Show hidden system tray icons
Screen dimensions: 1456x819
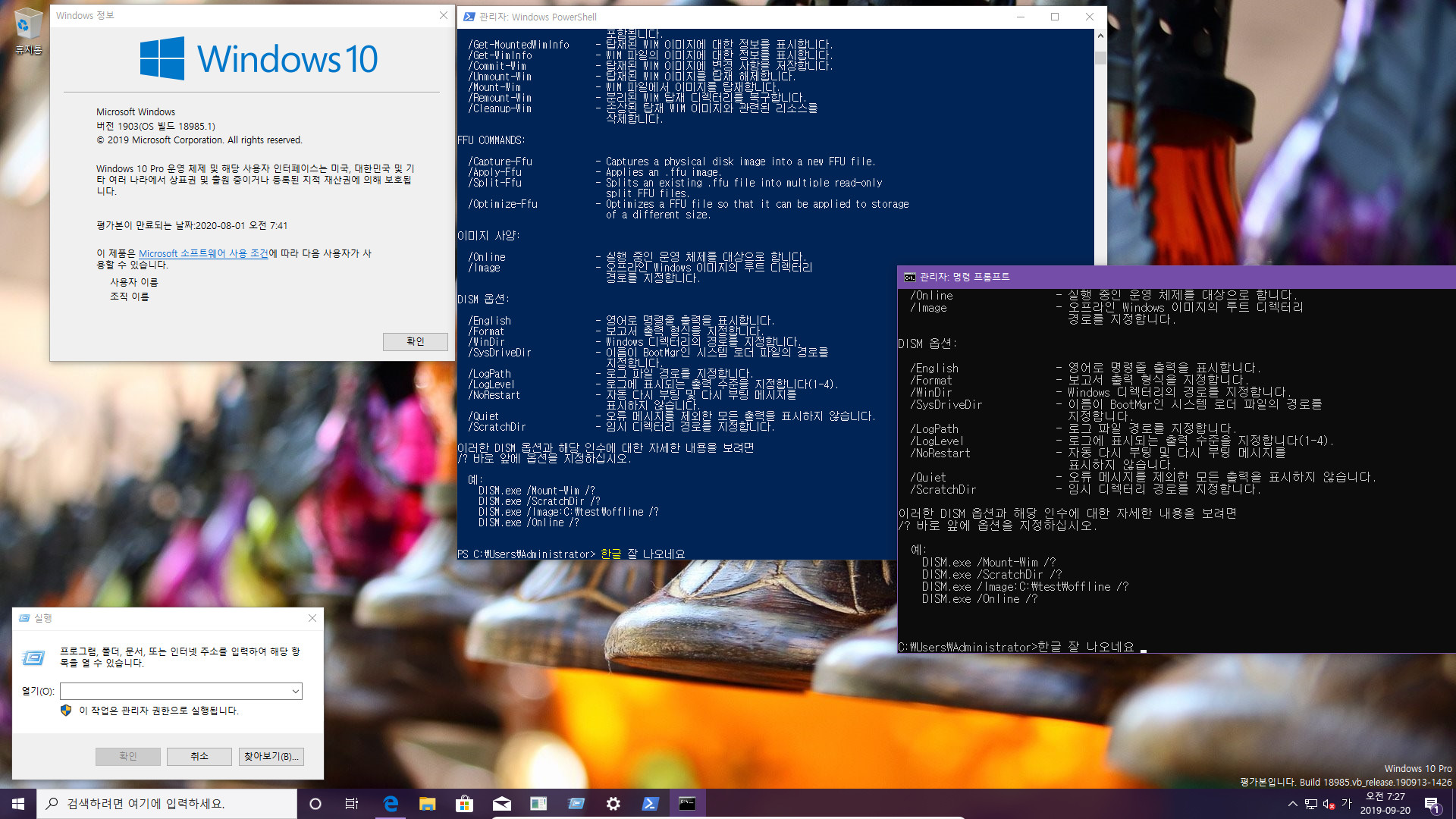click(x=1292, y=804)
